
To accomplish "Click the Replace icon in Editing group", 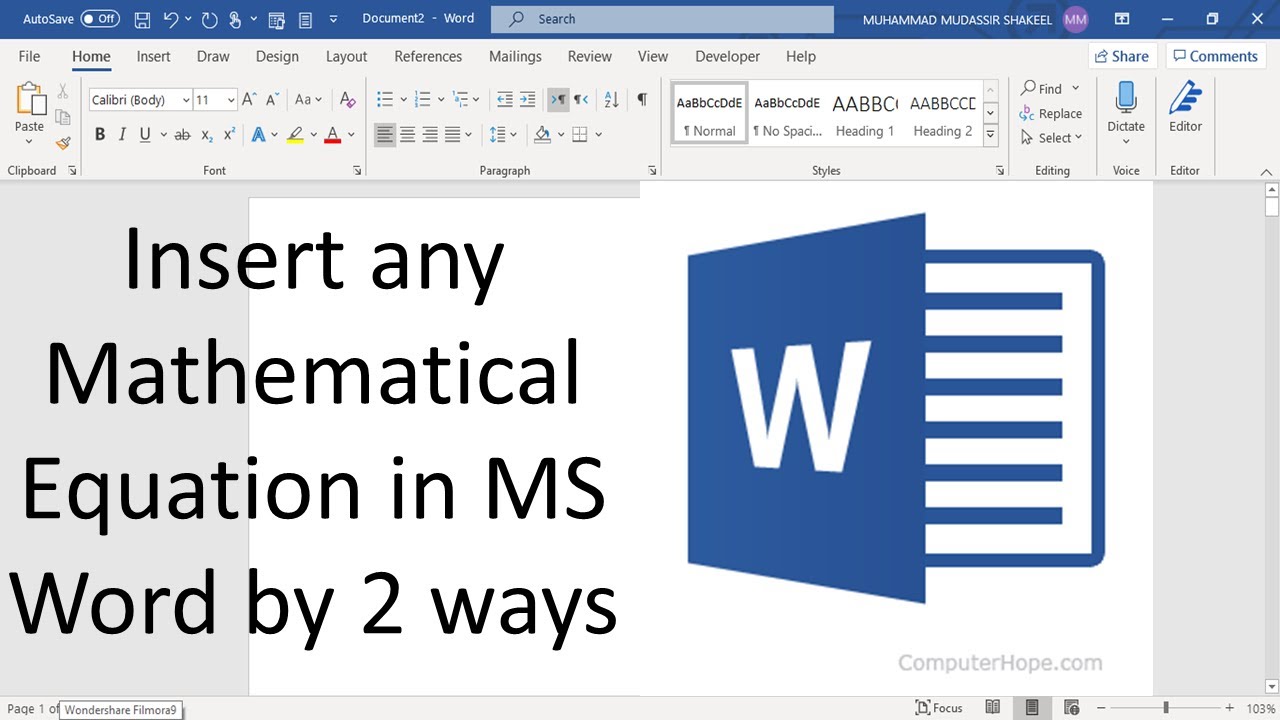I will pyautogui.click(x=1027, y=113).
